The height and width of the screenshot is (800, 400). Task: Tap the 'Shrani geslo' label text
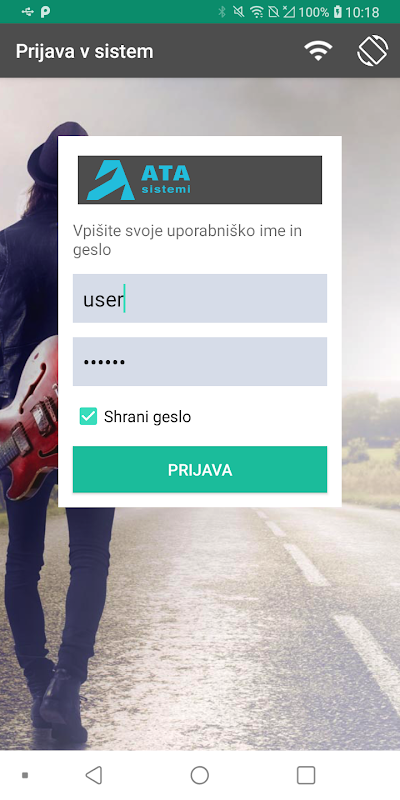147,417
